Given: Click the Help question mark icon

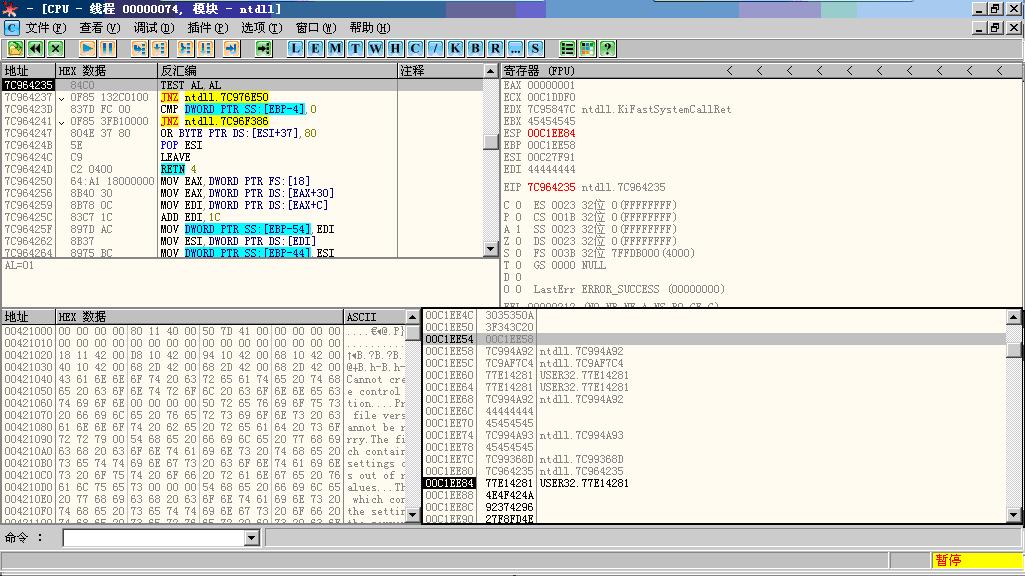Looking at the screenshot, I should pos(607,48).
